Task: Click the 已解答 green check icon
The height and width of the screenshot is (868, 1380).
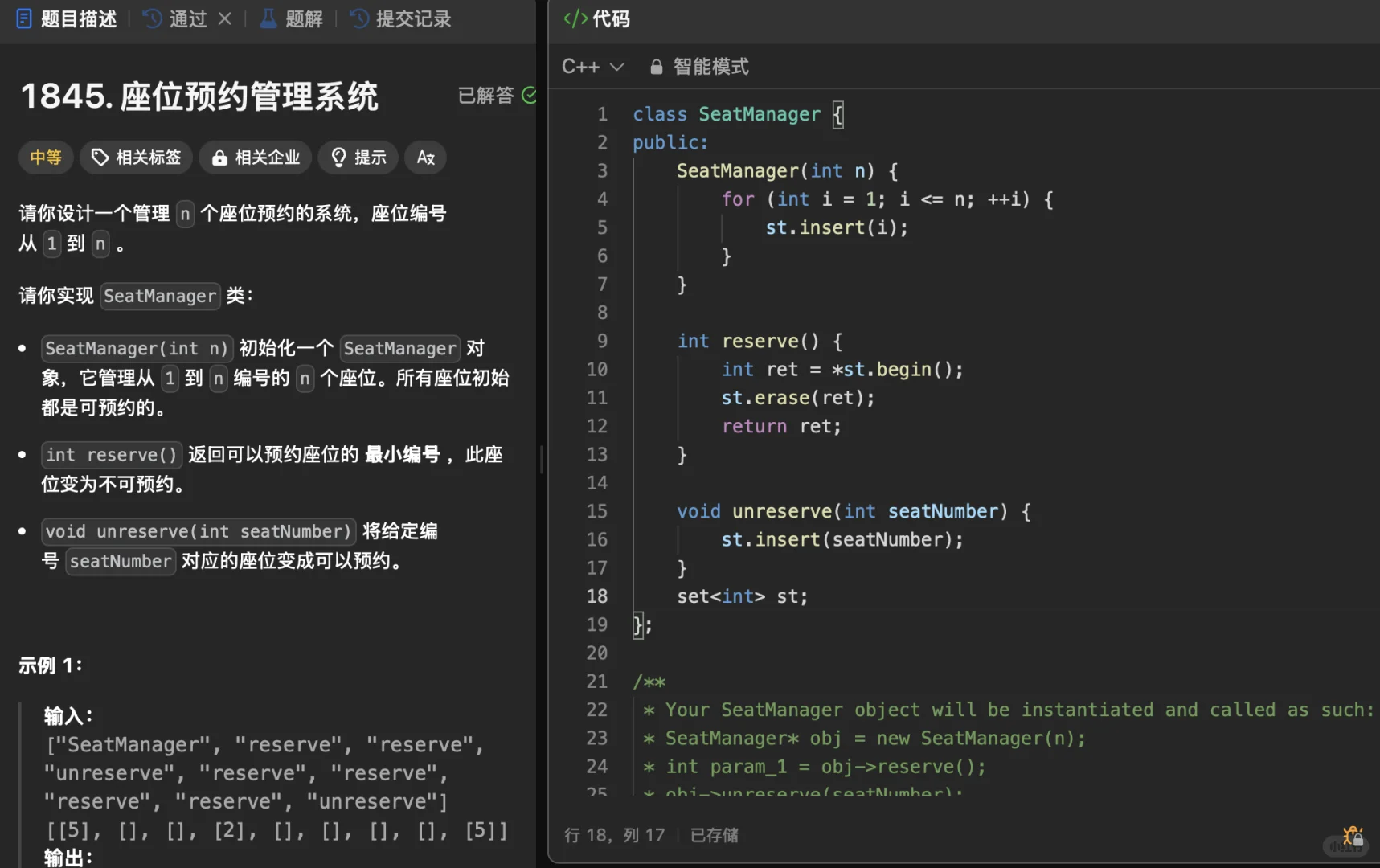Action: [529, 96]
